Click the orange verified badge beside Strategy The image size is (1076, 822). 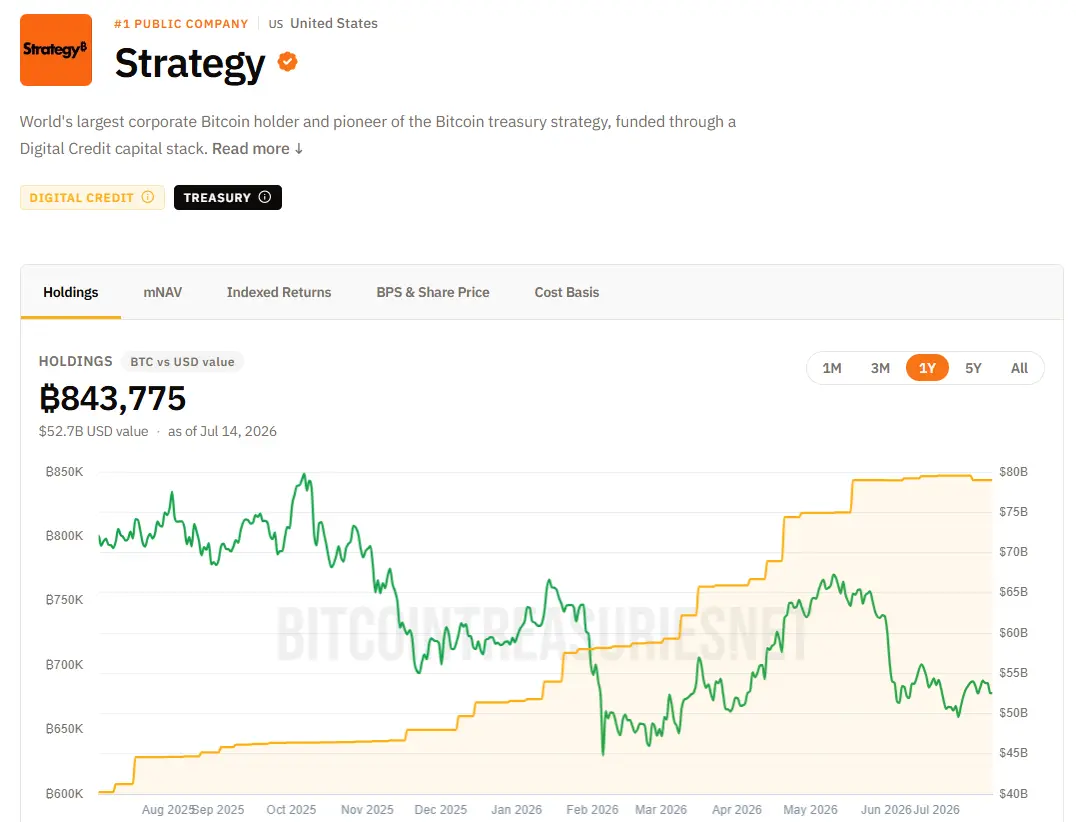coord(288,62)
